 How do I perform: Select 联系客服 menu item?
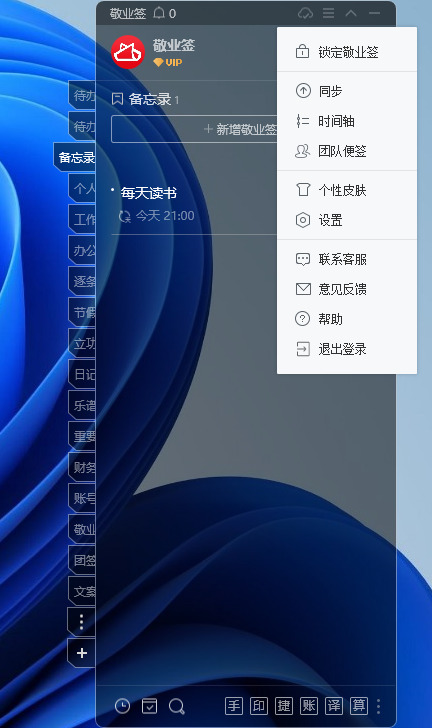pos(347,259)
